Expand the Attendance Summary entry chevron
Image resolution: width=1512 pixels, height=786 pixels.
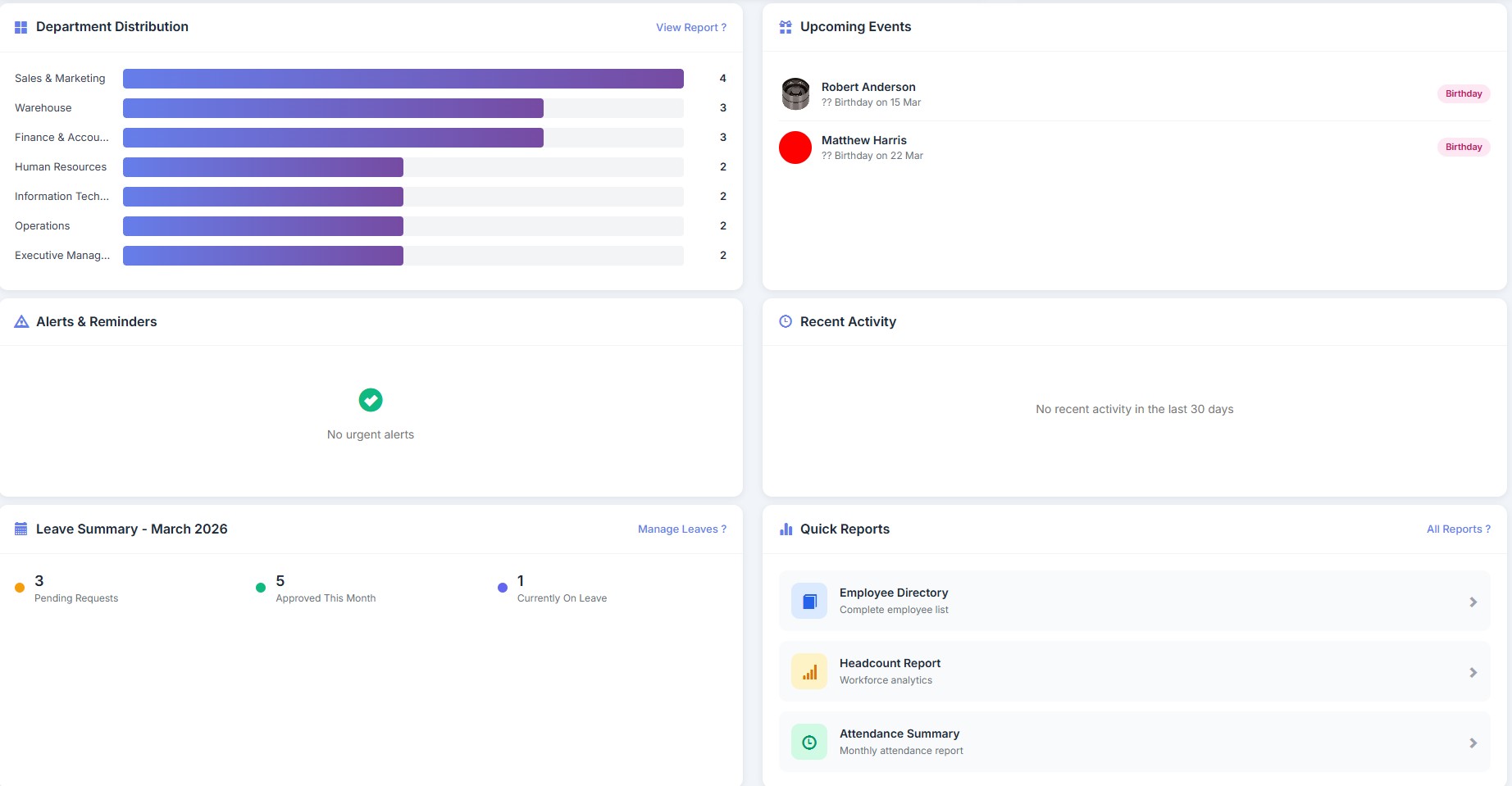click(1473, 741)
